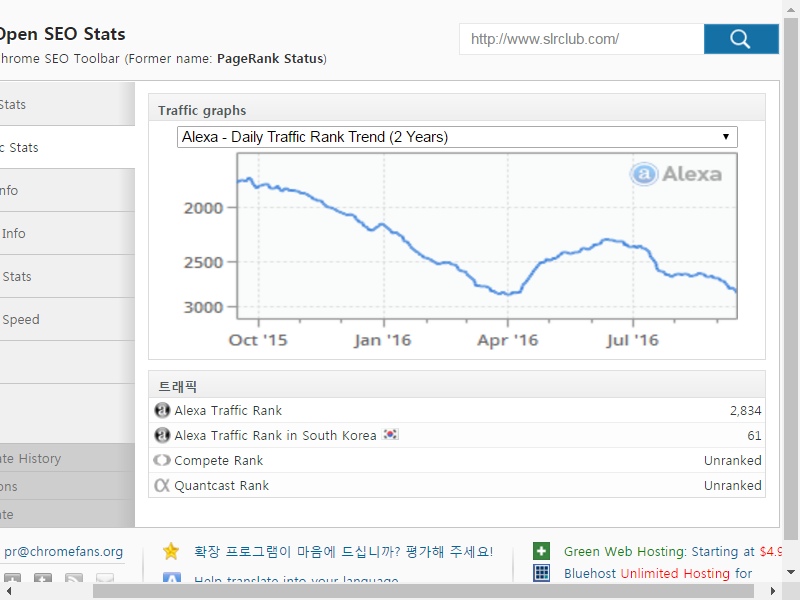Viewport: 800px width, 600px height.
Task: Click the yellow star rating icon
Action: coord(171,551)
